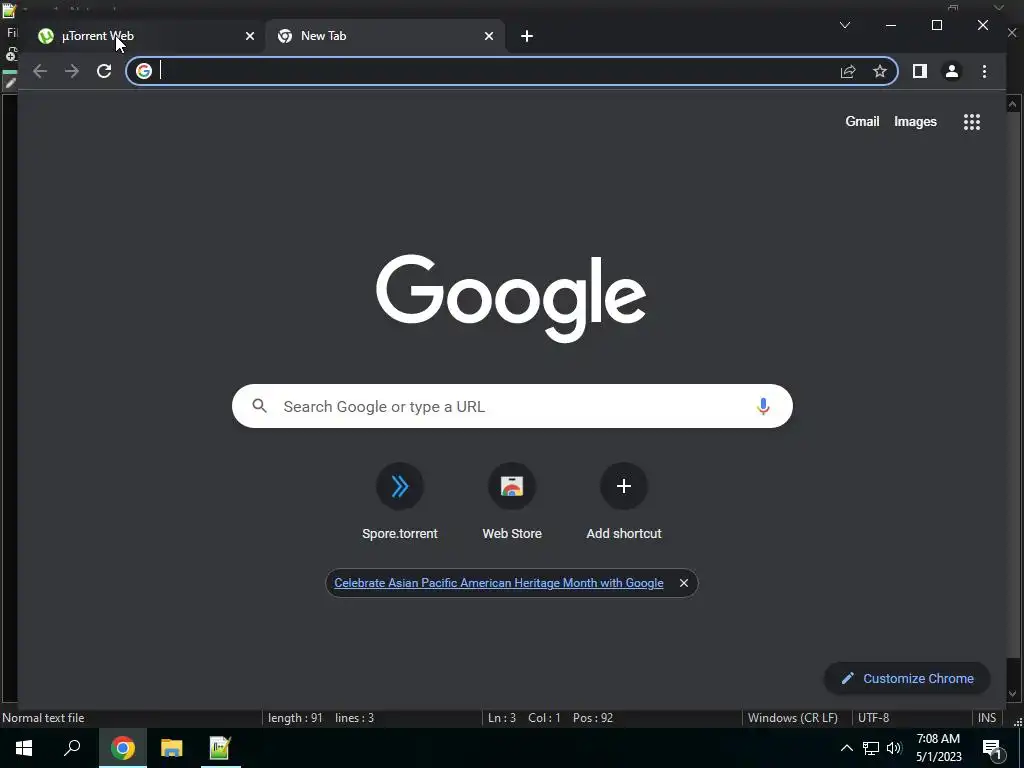Open the Chrome profile menu
Screen dimensions: 1024x768
952,71
